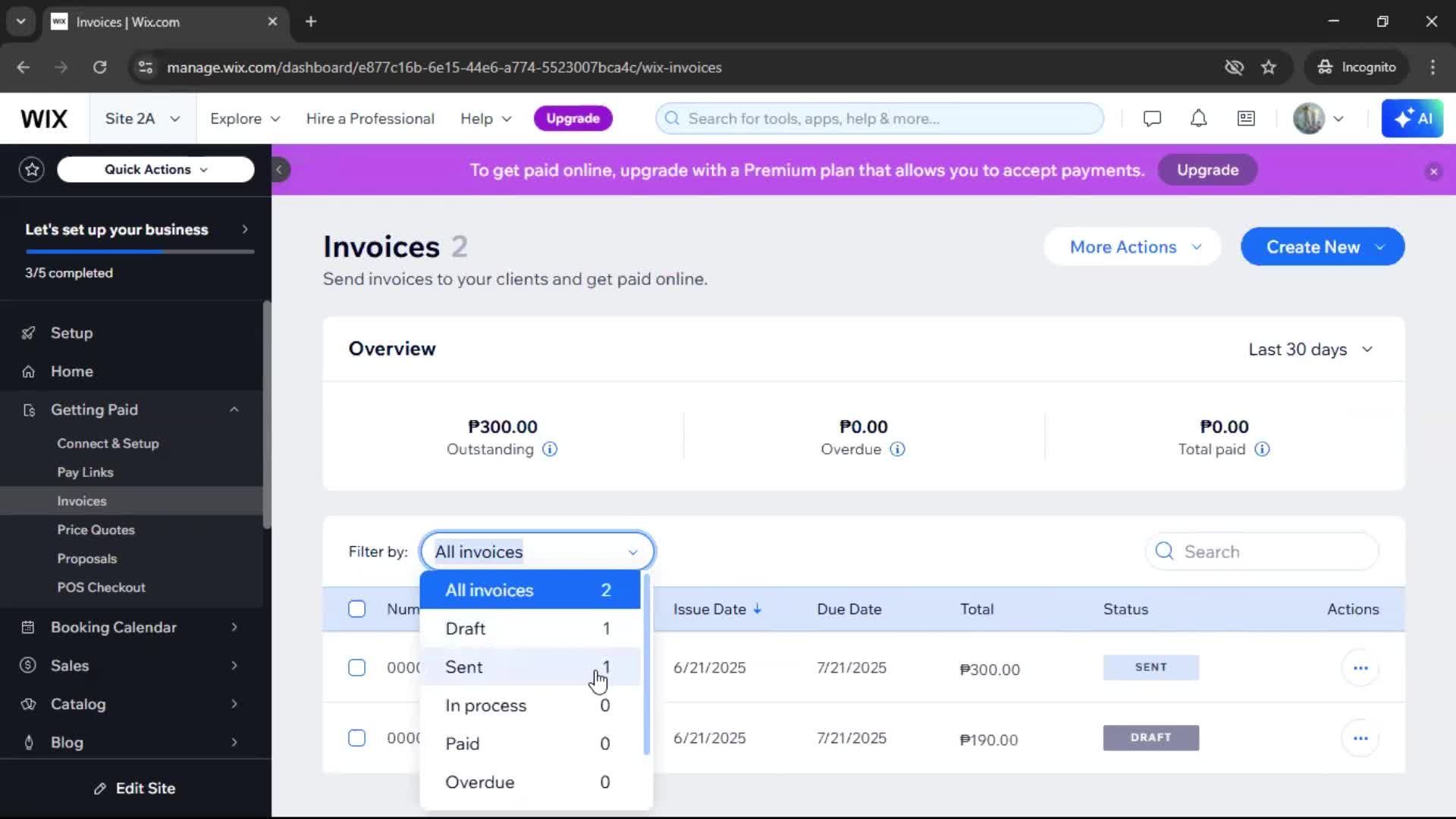The height and width of the screenshot is (819, 1456).
Task: Click the Wix logo
Action: coord(44,118)
